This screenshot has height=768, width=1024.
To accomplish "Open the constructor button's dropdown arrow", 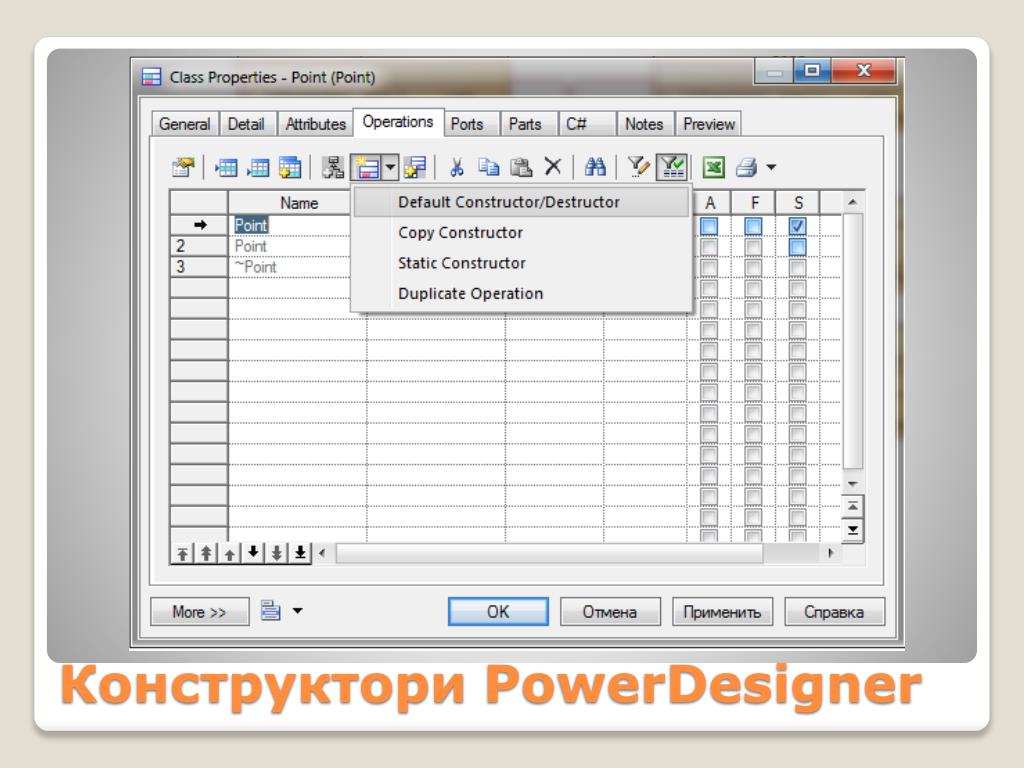I will point(390,168).
